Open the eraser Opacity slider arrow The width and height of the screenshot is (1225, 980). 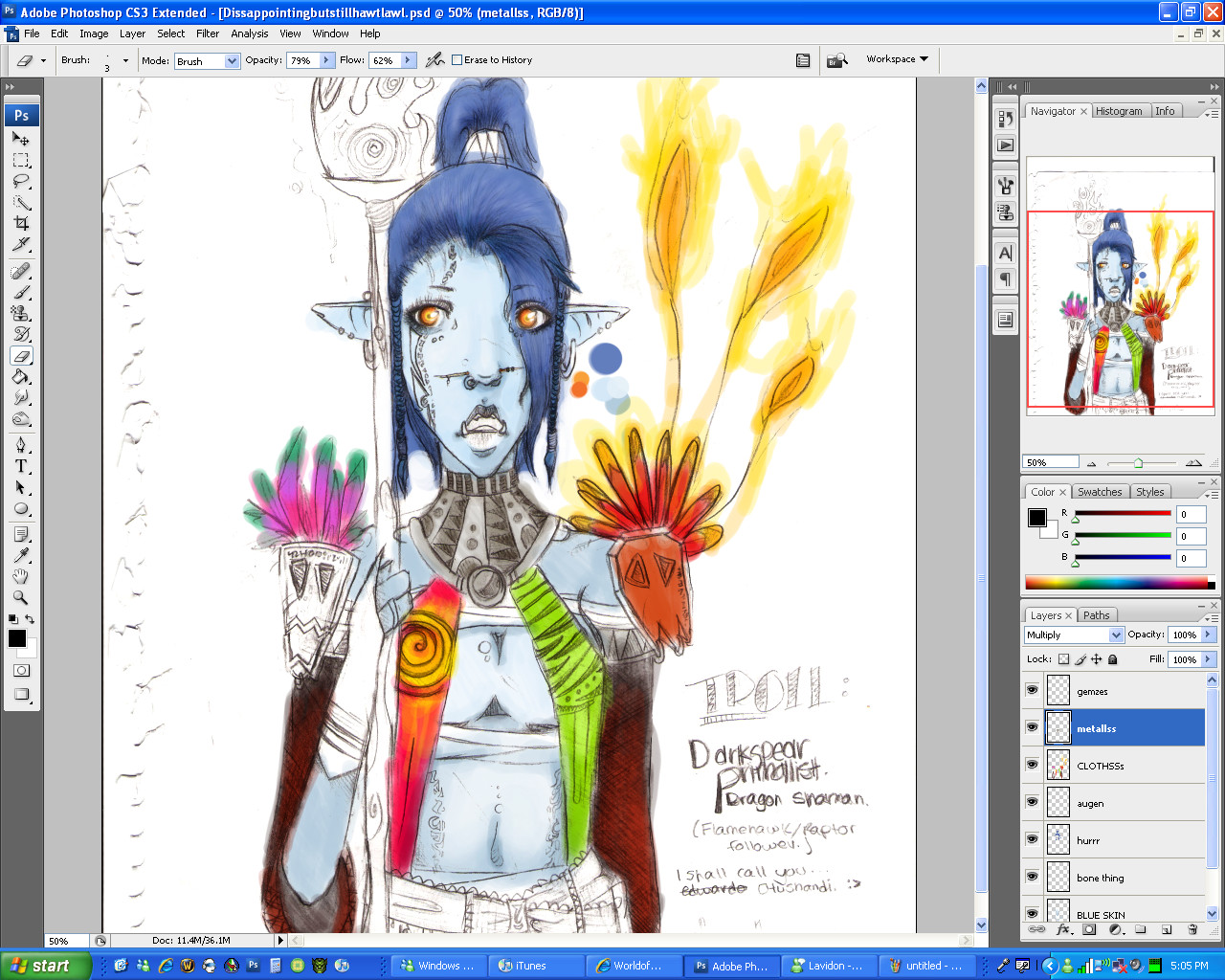(326, 60)
